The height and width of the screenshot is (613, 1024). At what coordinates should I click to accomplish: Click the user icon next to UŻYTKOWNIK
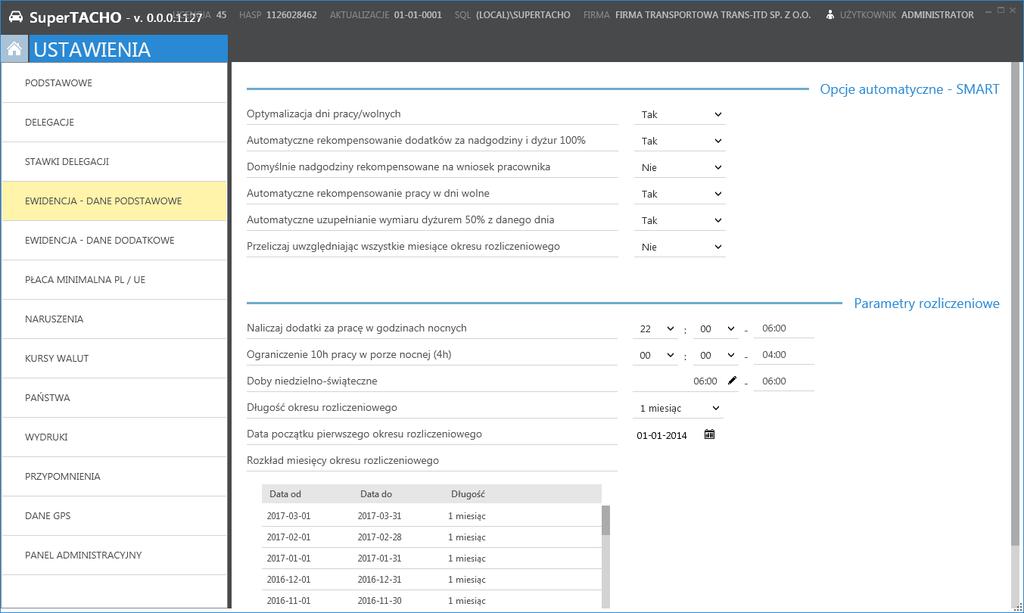[829, 14]
